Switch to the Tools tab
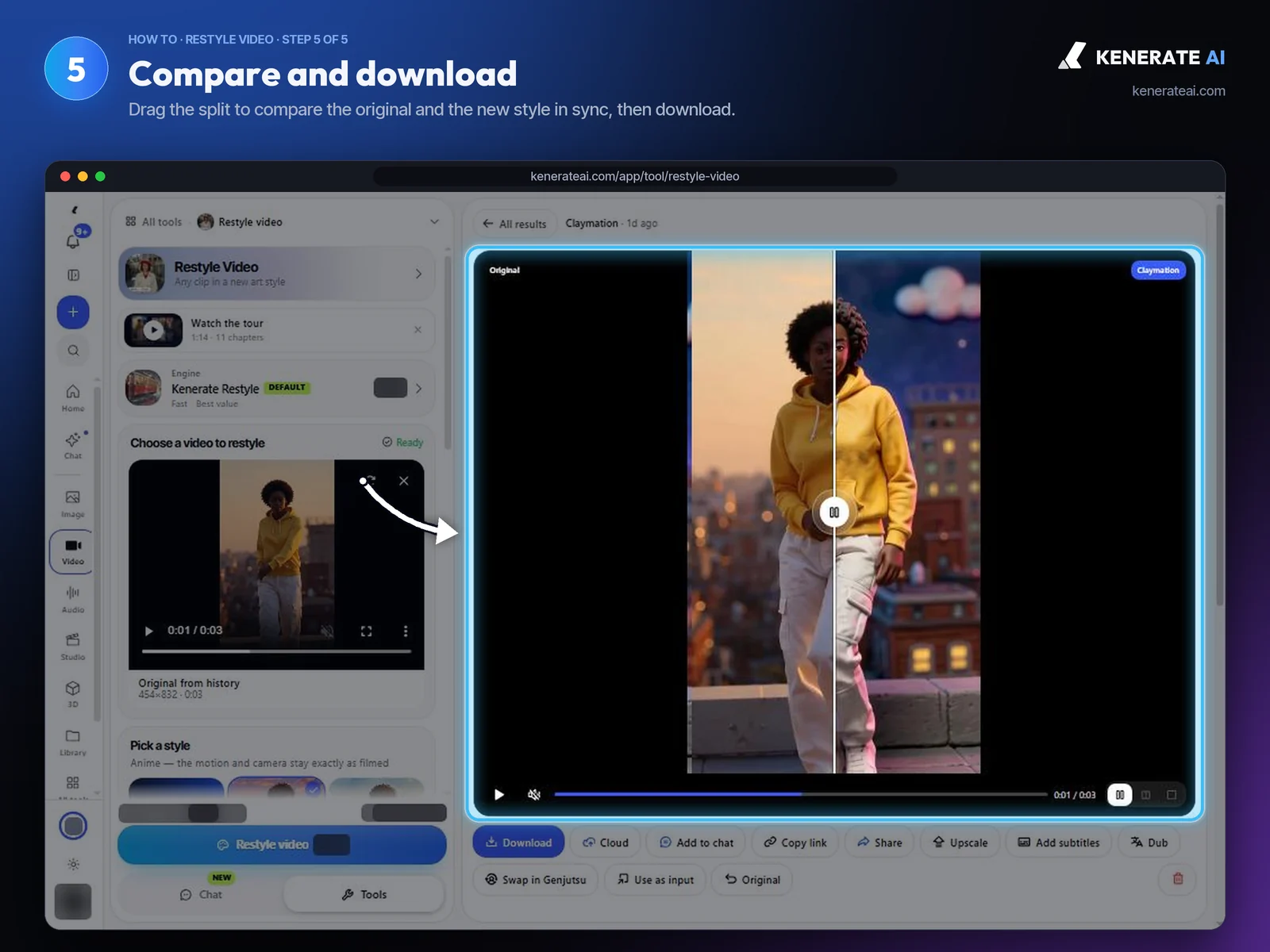Screen dimensions: 1270x952 pyautogui.click(x=364, y=894)
